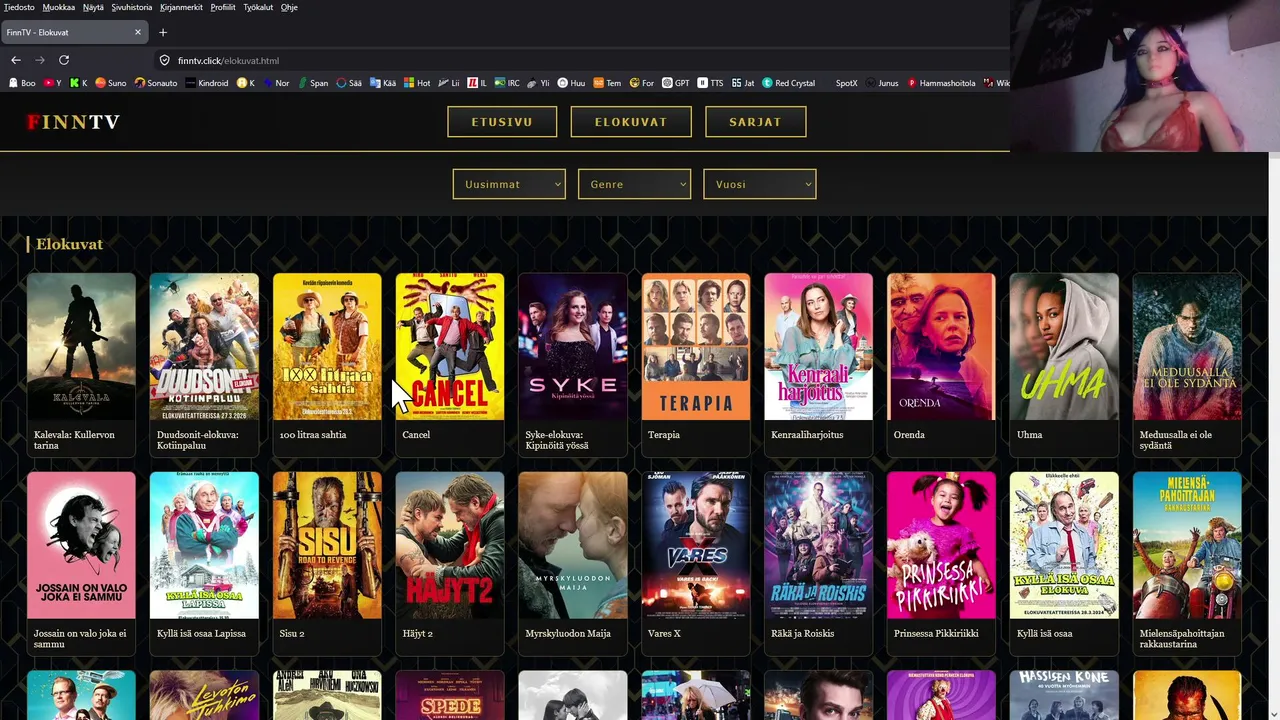Image resolution: width=1280 pixels, height=720 pixels.
Task: Open the Red Crystal bookmark
Action: pyautogui.click(x=788, y=83)
